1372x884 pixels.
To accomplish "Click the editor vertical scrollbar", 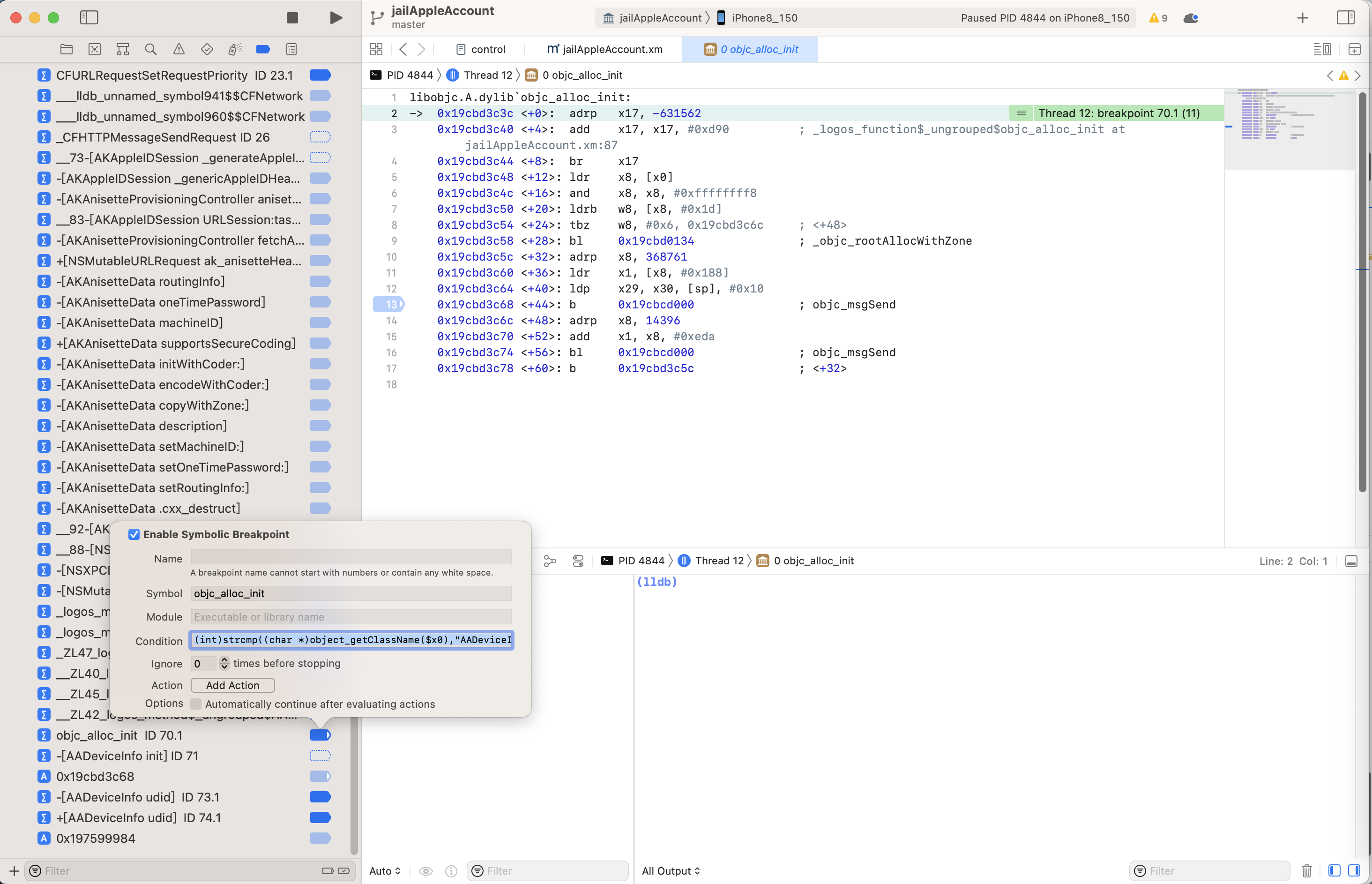I will tap(1362, 292).
